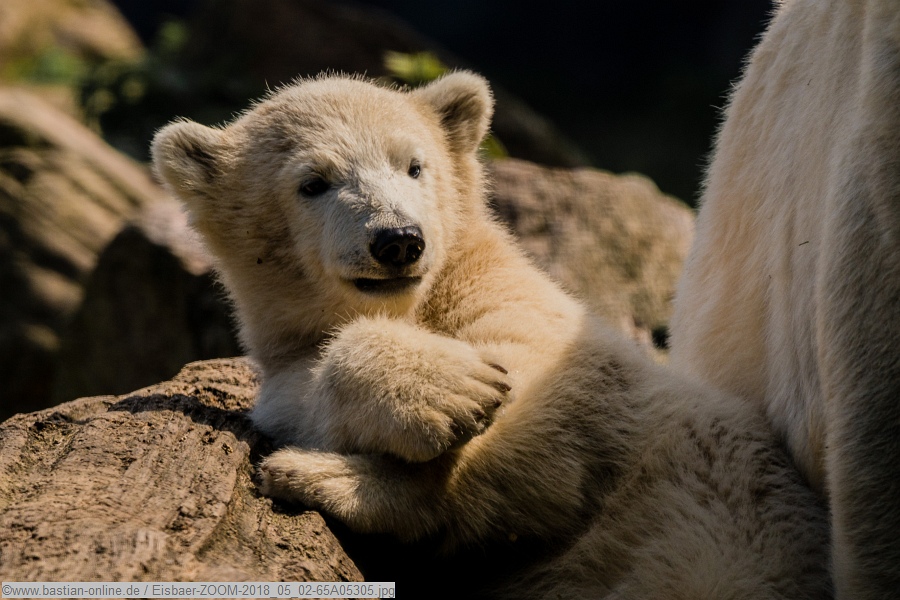Click the green leaves above the cub
The width and height of the screenshot is (900, 600).
(x=415, y=66)
